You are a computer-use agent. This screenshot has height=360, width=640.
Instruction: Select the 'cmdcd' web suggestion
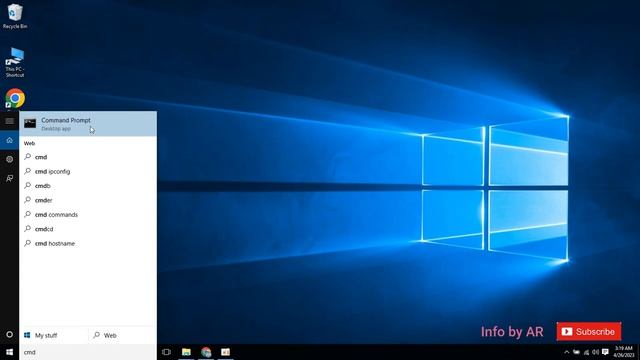88,229
